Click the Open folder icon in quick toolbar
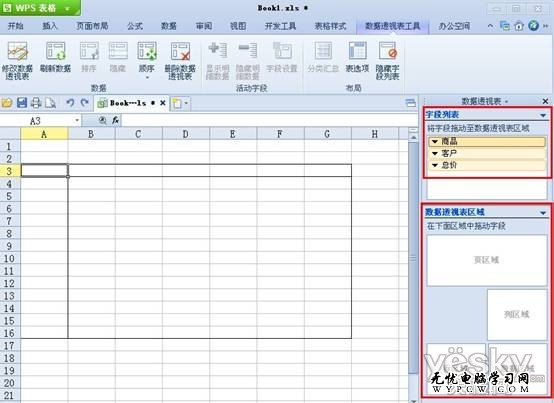554x403 pixels. point(7,103)
